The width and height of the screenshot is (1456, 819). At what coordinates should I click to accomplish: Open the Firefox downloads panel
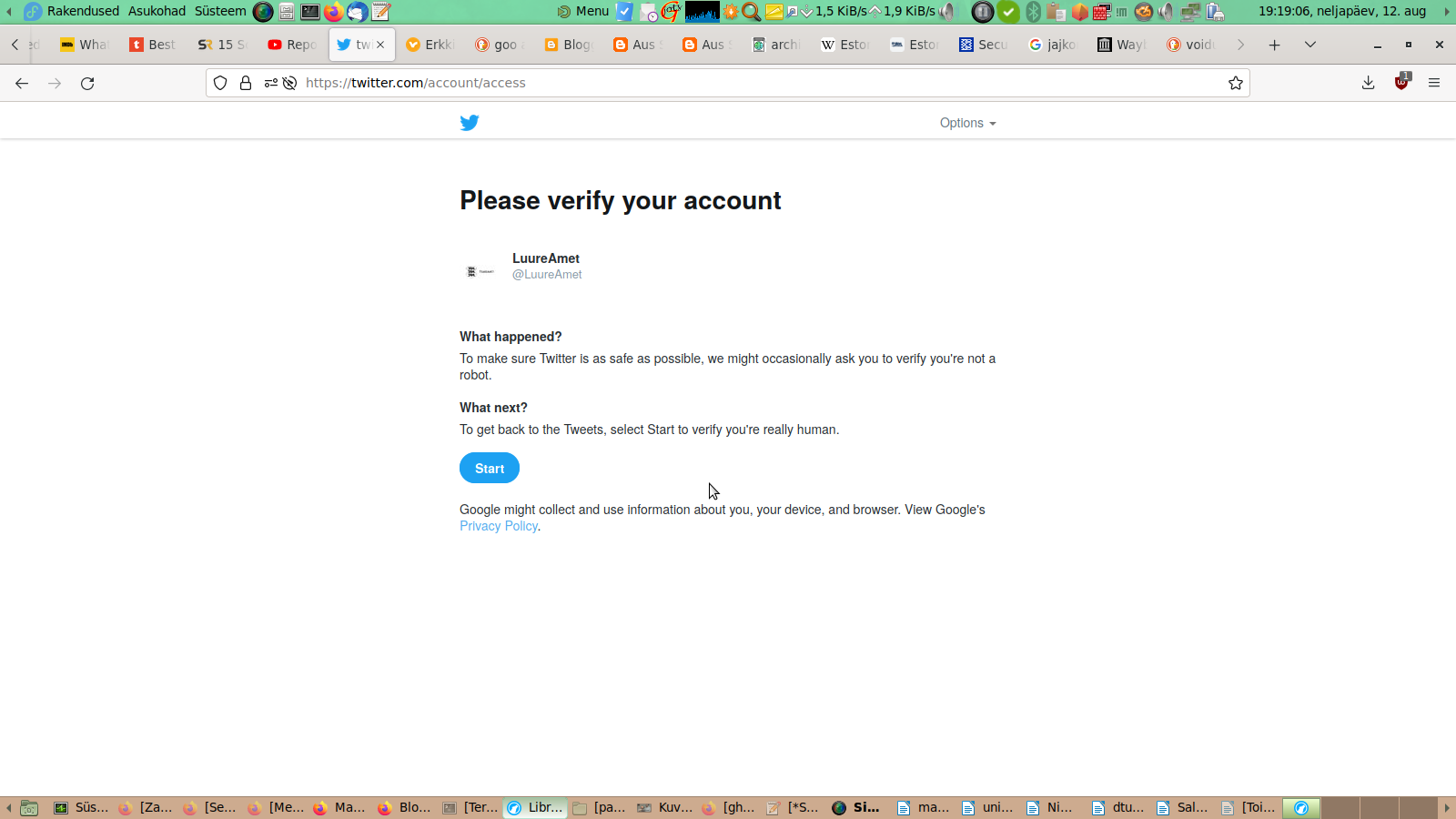pyautogui.click(x=1368, y=83)
